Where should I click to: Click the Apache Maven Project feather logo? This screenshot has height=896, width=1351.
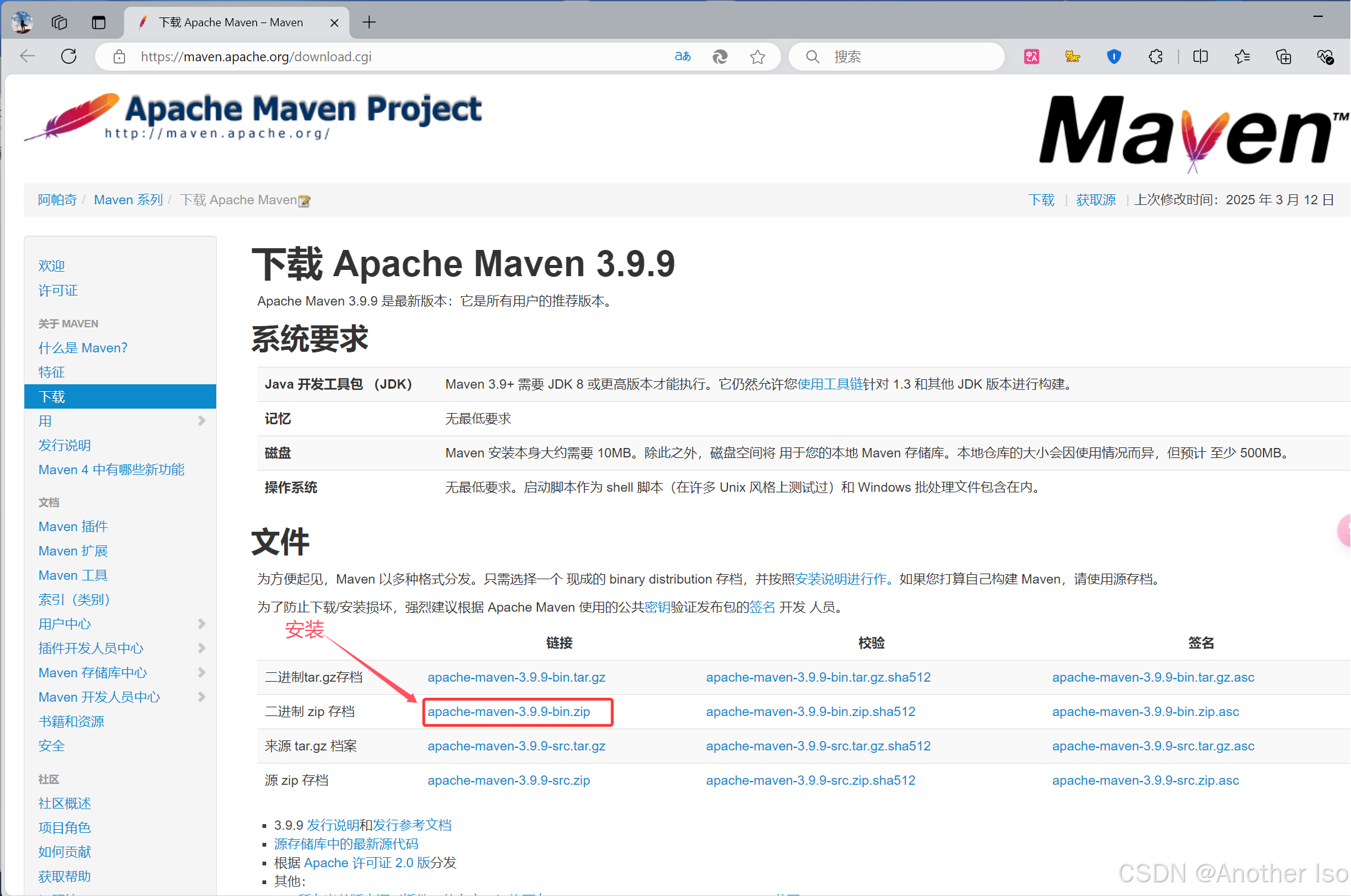(x=253, y=116)
